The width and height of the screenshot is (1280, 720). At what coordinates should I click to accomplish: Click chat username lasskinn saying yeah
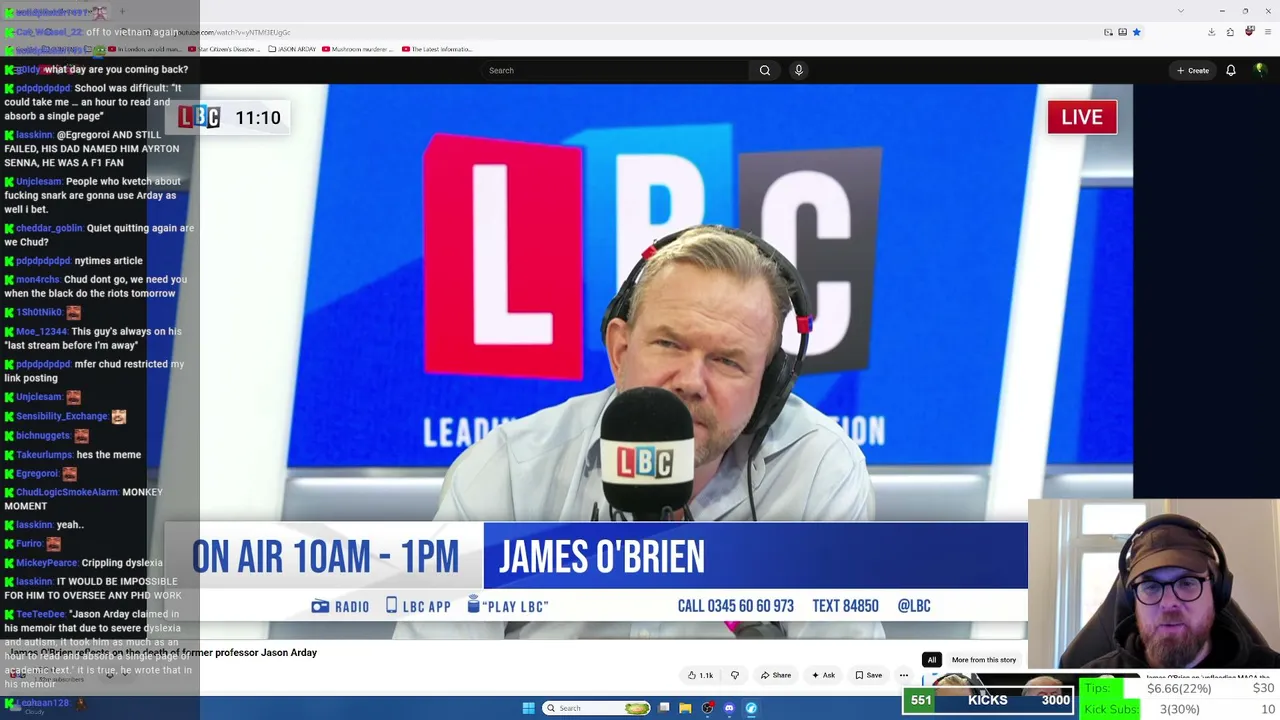(x=34, y=525)
